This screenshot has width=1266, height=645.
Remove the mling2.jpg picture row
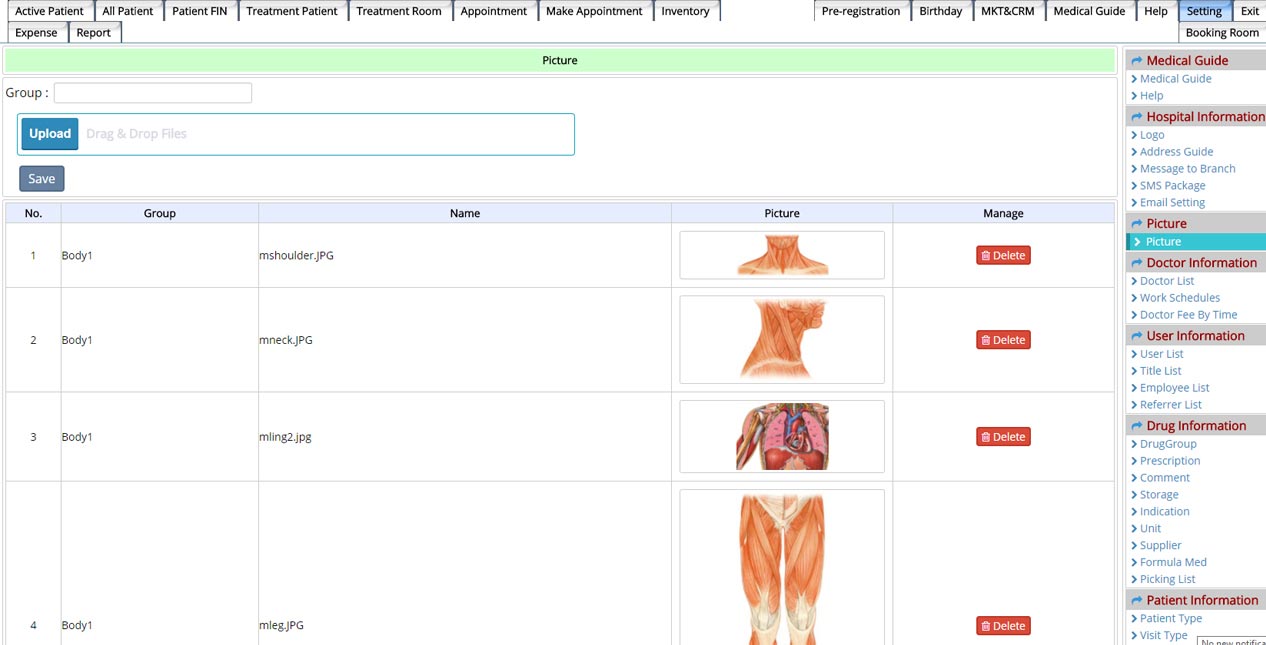point(1003,437)
